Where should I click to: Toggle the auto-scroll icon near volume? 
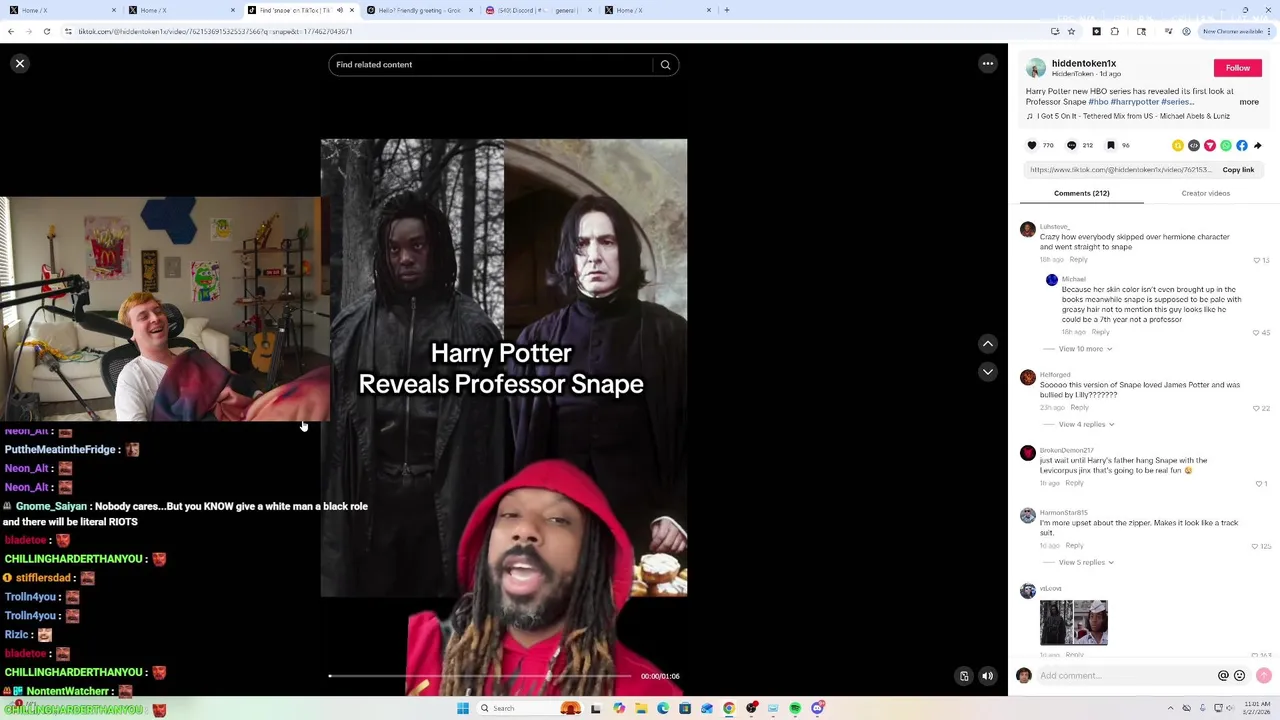coord(964,677)
